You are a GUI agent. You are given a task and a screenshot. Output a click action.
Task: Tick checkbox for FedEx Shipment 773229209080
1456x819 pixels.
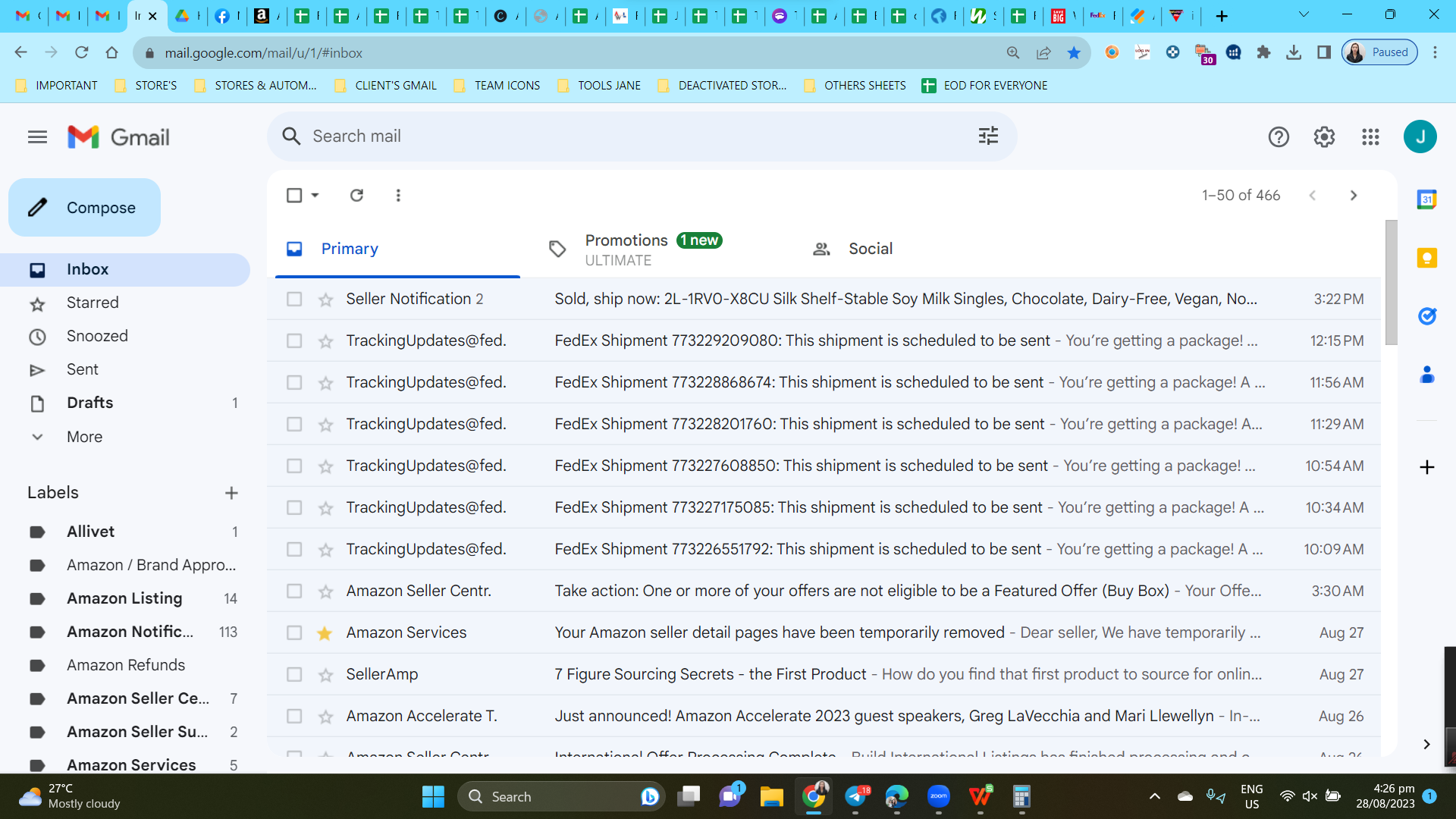tap(294, 341)
